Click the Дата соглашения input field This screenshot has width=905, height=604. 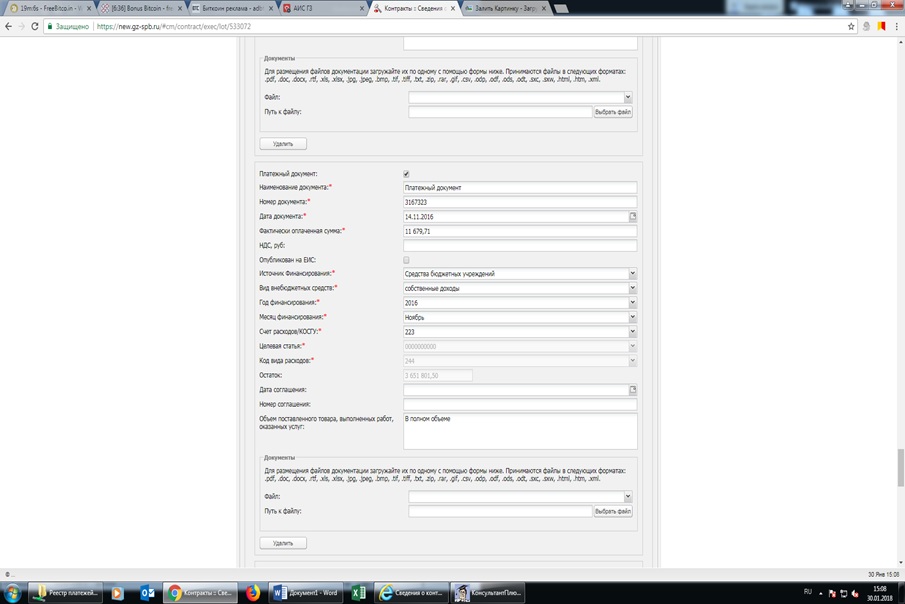click(516, 390)
